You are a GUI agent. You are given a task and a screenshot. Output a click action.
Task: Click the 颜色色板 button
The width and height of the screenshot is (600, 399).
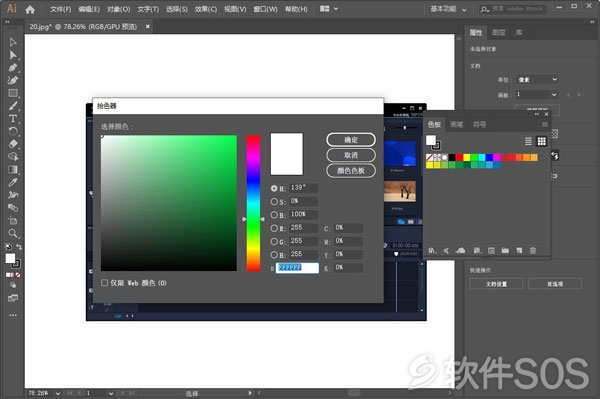[351, 170]
